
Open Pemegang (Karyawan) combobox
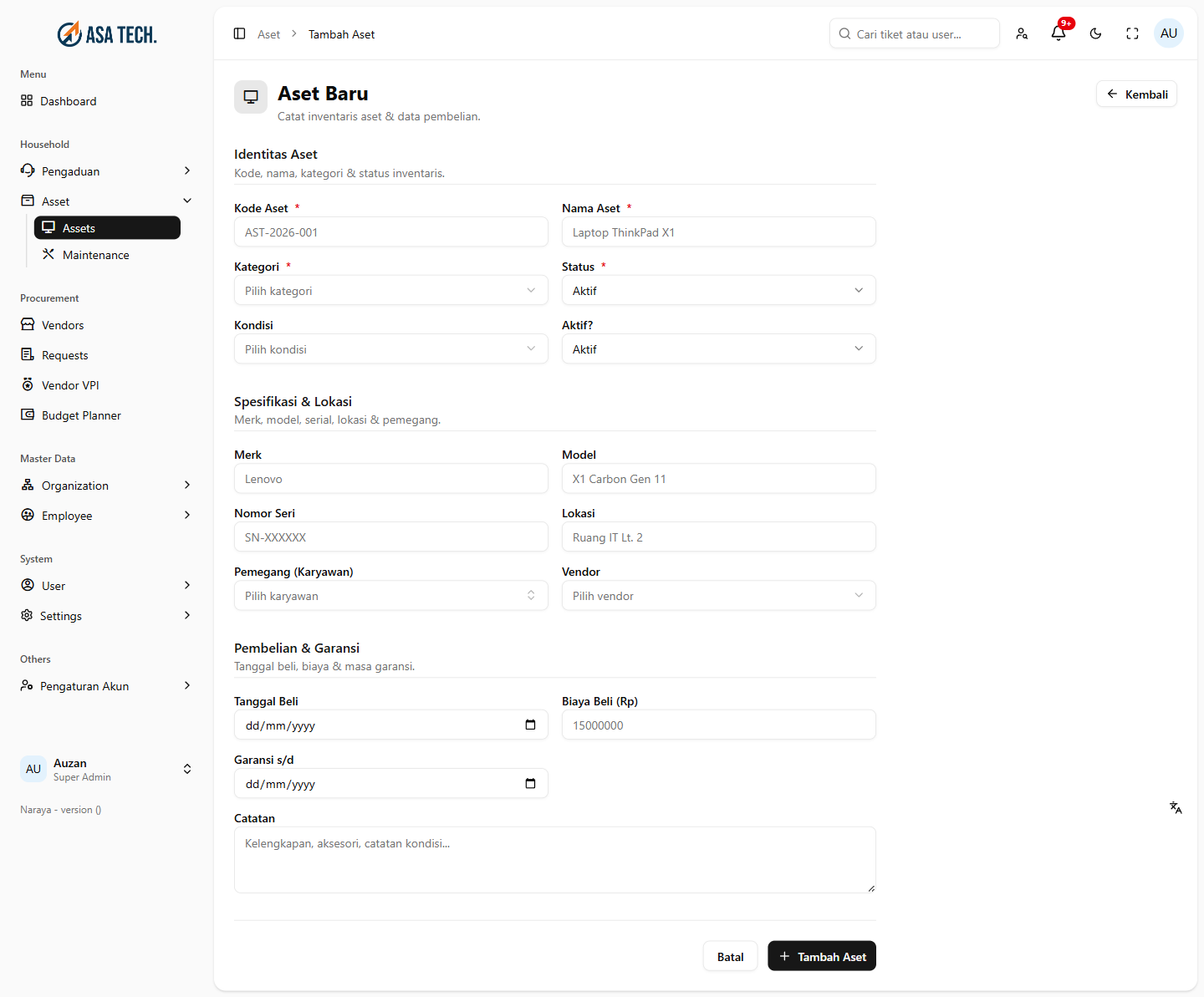point(391,595)
